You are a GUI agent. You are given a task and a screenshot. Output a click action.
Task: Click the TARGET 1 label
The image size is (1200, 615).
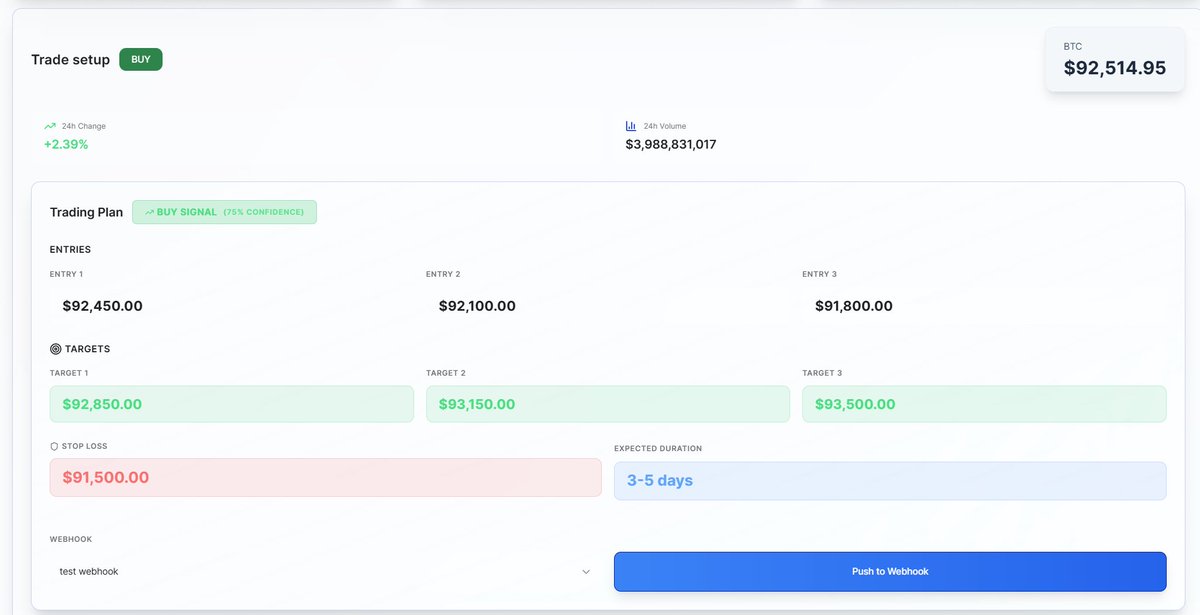point(69,373)
